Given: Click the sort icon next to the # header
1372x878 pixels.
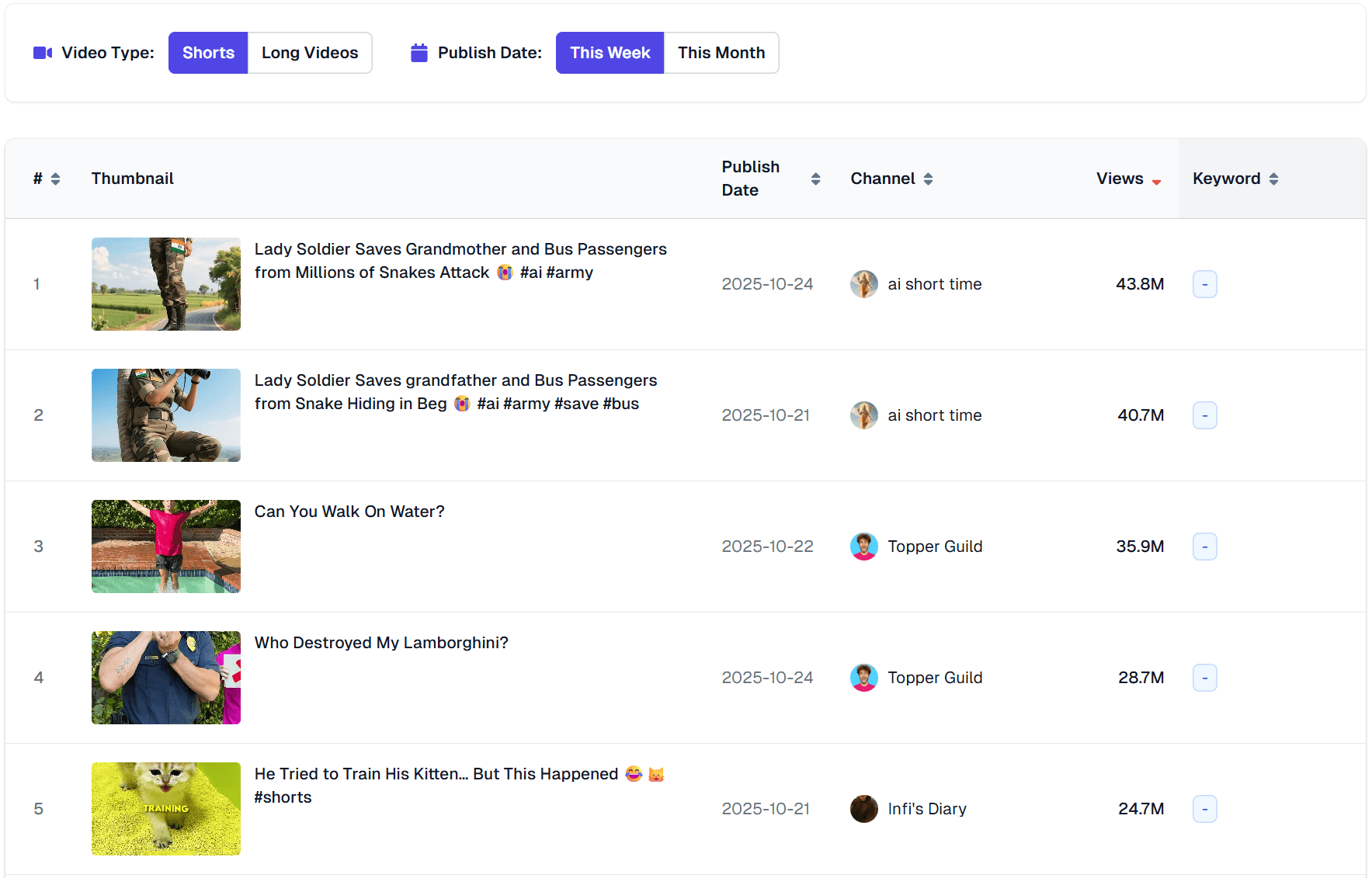Looking at the screenshot, I should pyautogui.click(x=55, y=178).
